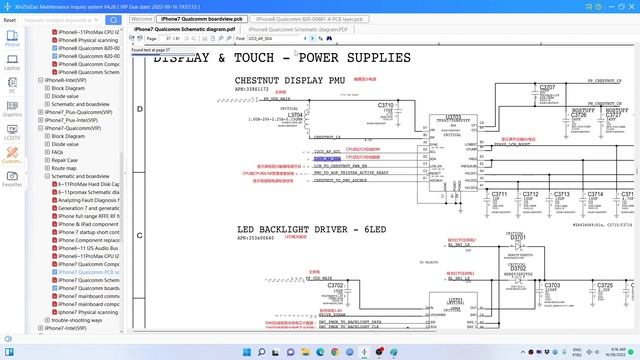
Task: Click highlighted I2C0_AP_SDA net in schematic
Action: coord(327,159)
